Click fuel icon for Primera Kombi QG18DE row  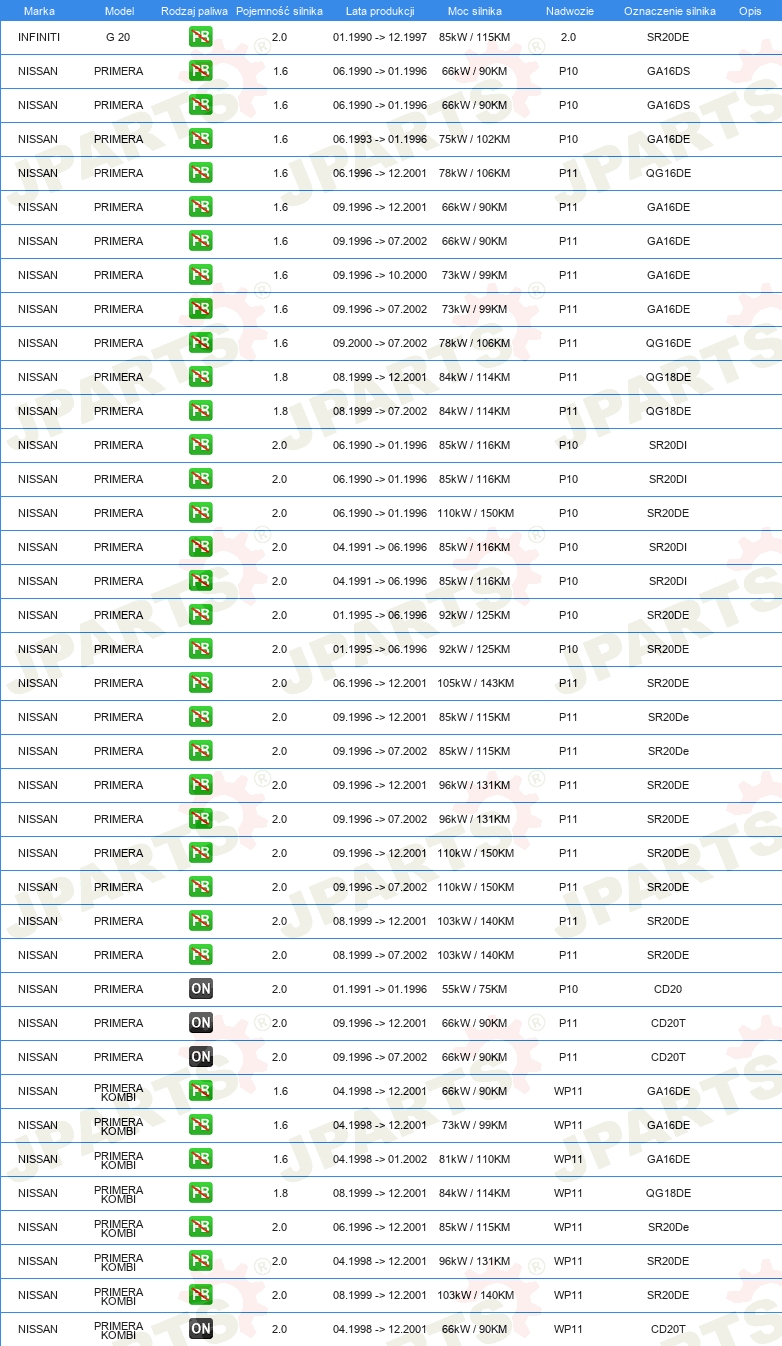[200, 1193]
